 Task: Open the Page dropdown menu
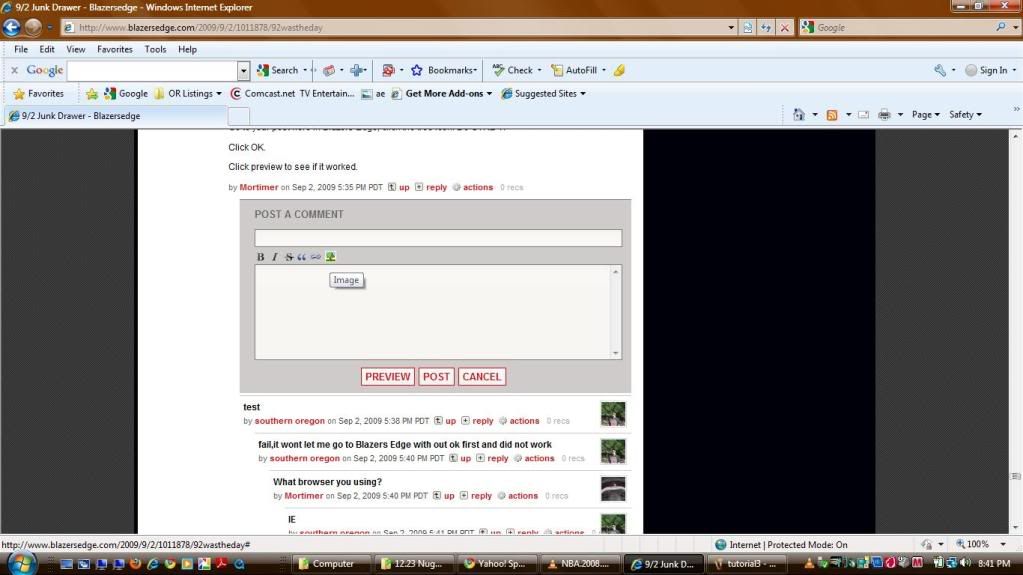[925, 114]
